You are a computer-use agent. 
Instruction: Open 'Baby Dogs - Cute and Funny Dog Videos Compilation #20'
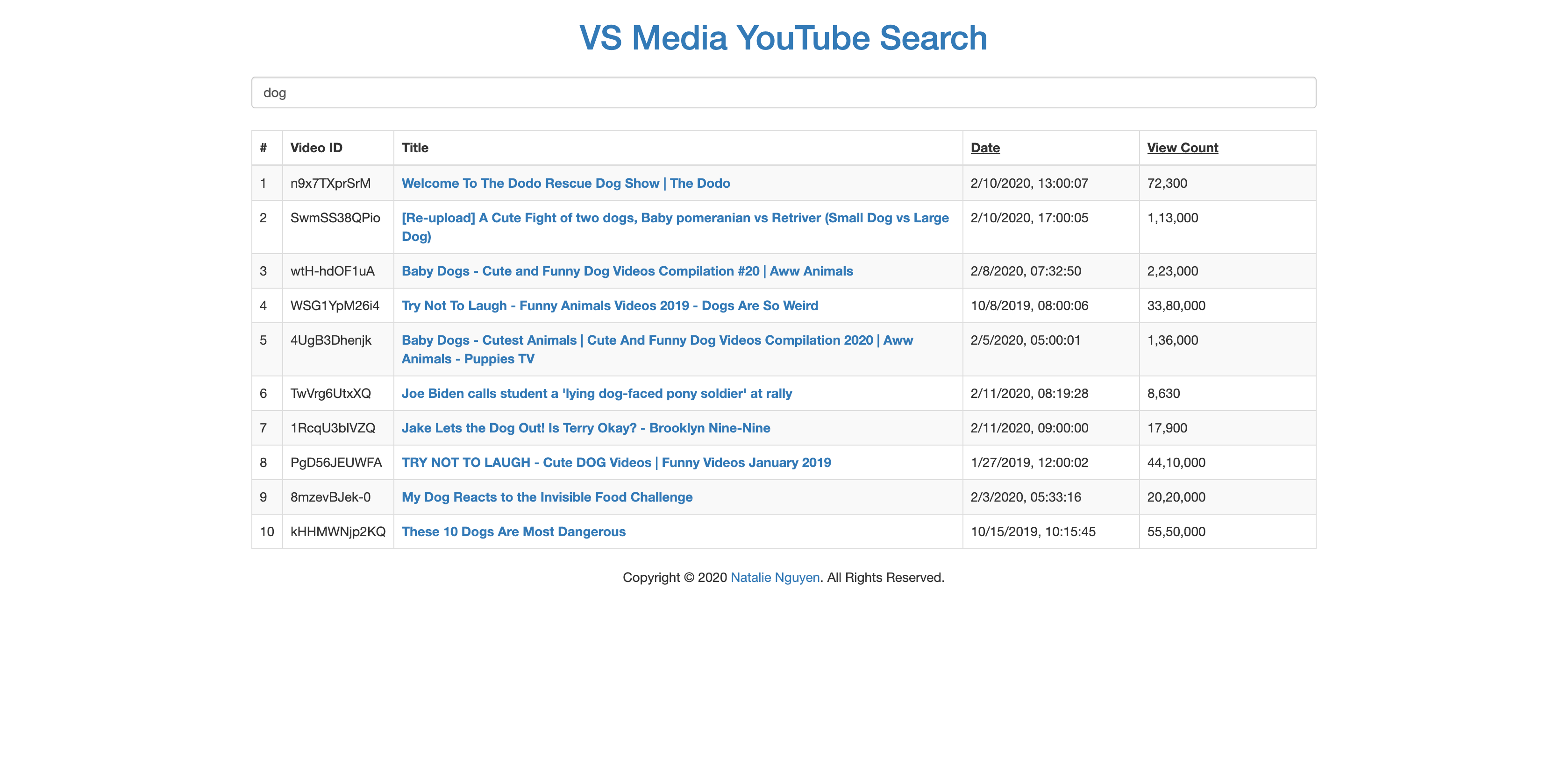[627, 271]
